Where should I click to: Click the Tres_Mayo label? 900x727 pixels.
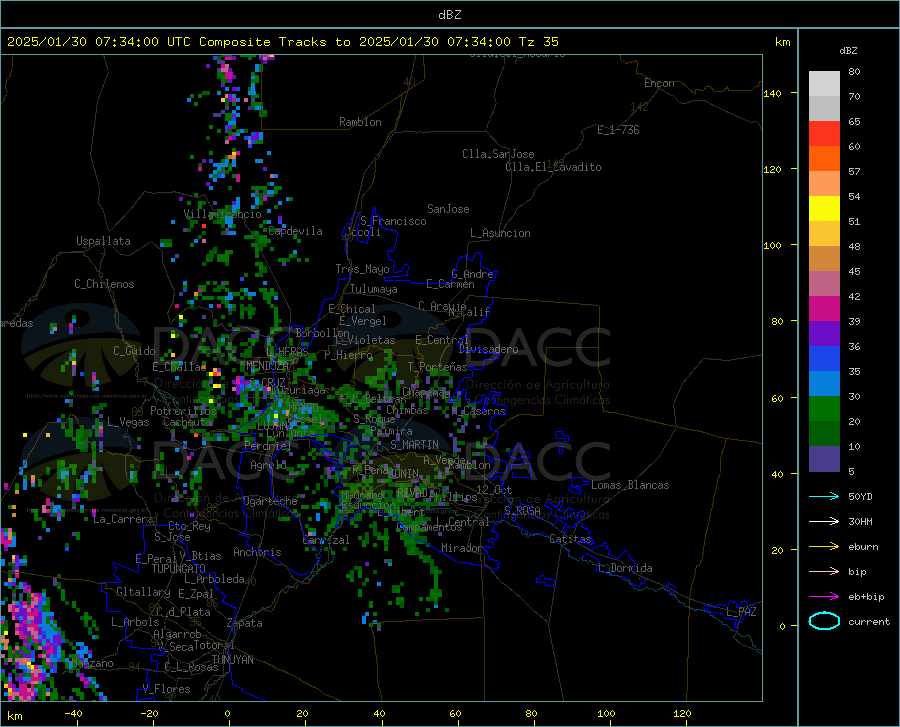point(362,269)
